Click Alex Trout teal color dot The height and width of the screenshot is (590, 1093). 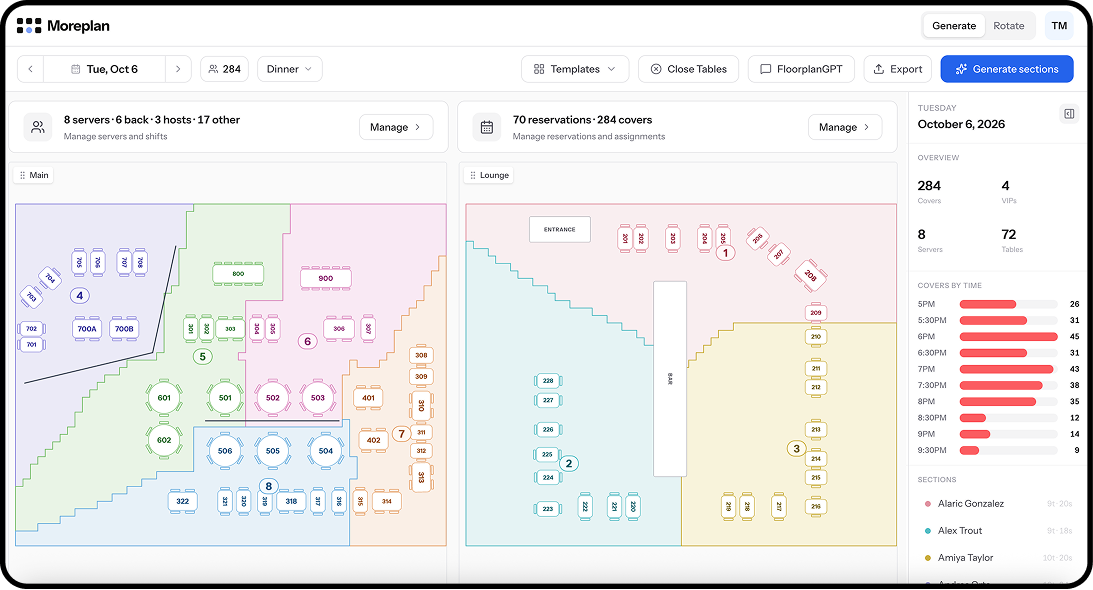point(928,531)
